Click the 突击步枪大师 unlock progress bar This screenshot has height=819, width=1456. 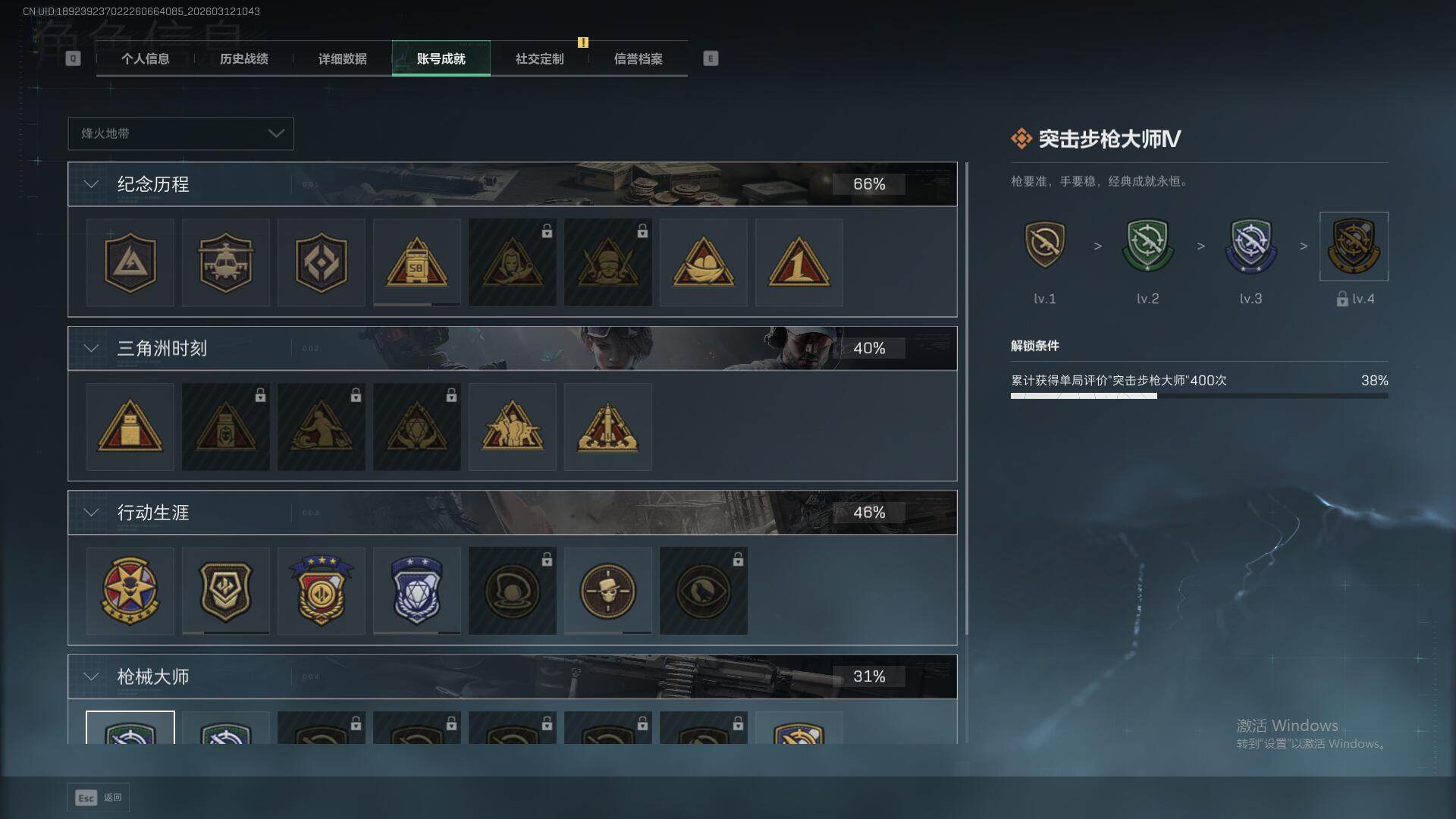pyautogui.click(x=1199, y=396)
